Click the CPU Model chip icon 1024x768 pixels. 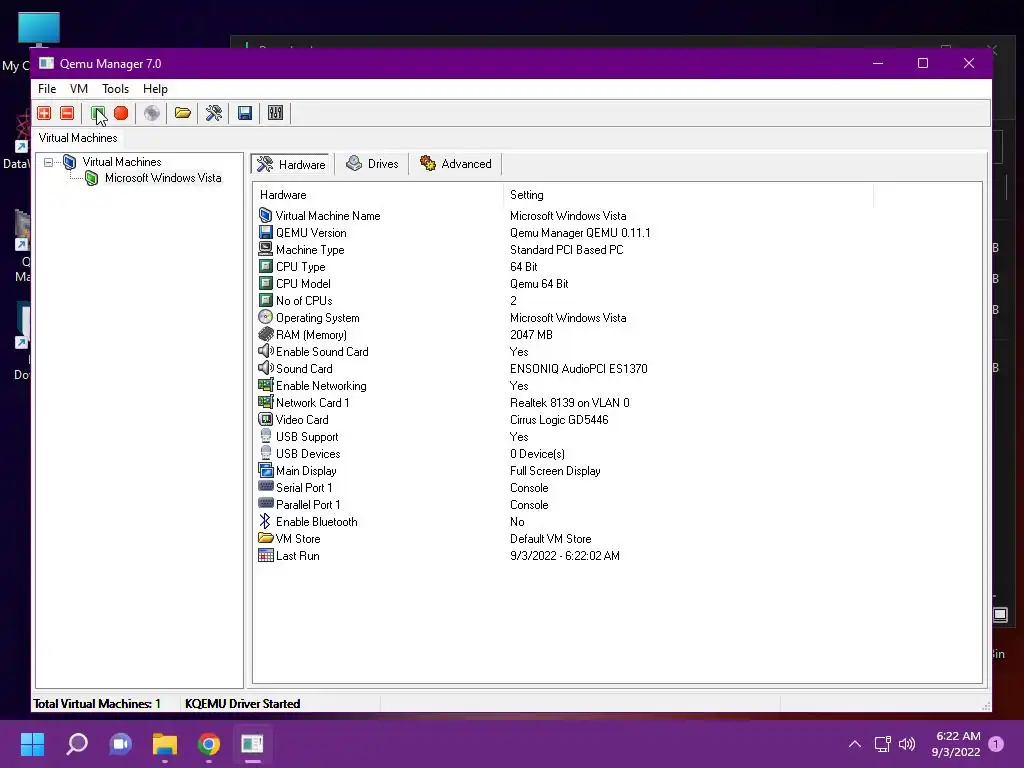265,283
